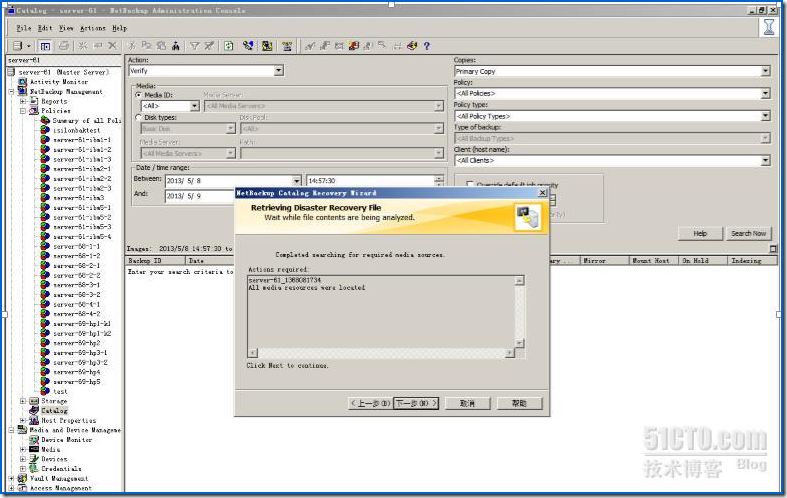Click the Host Properties icon
Viewport: 787px width, 498px height.
tap(34, 420)
